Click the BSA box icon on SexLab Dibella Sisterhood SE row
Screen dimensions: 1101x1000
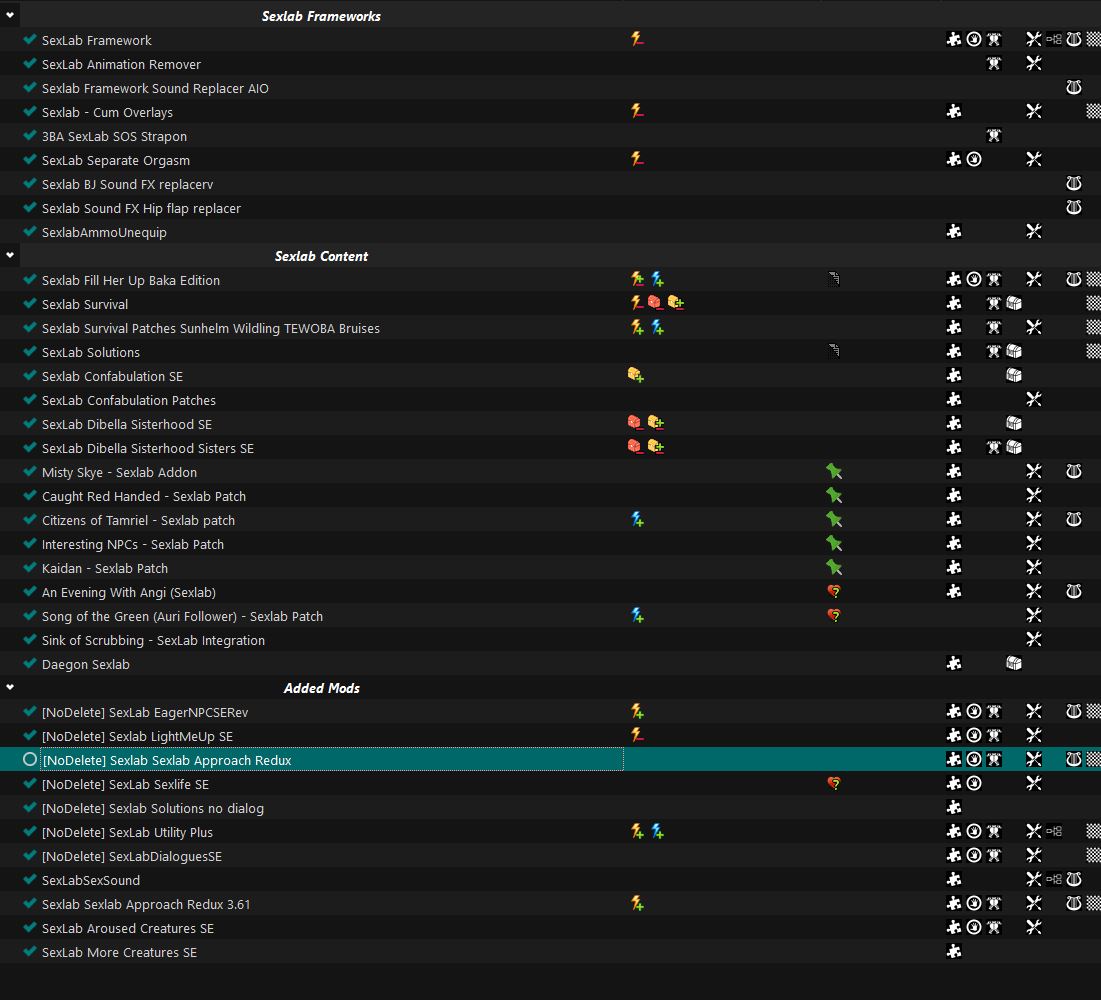1014,423
